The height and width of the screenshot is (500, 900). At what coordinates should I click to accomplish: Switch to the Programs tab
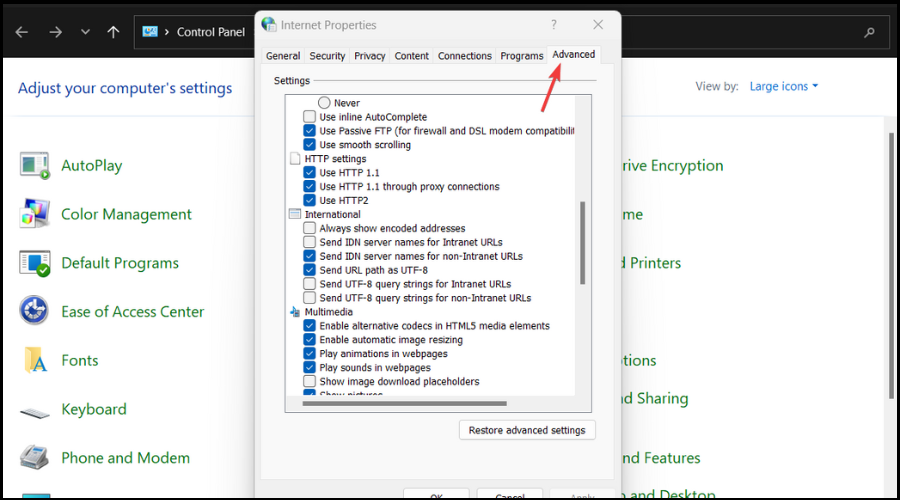[x=522, y=56]
